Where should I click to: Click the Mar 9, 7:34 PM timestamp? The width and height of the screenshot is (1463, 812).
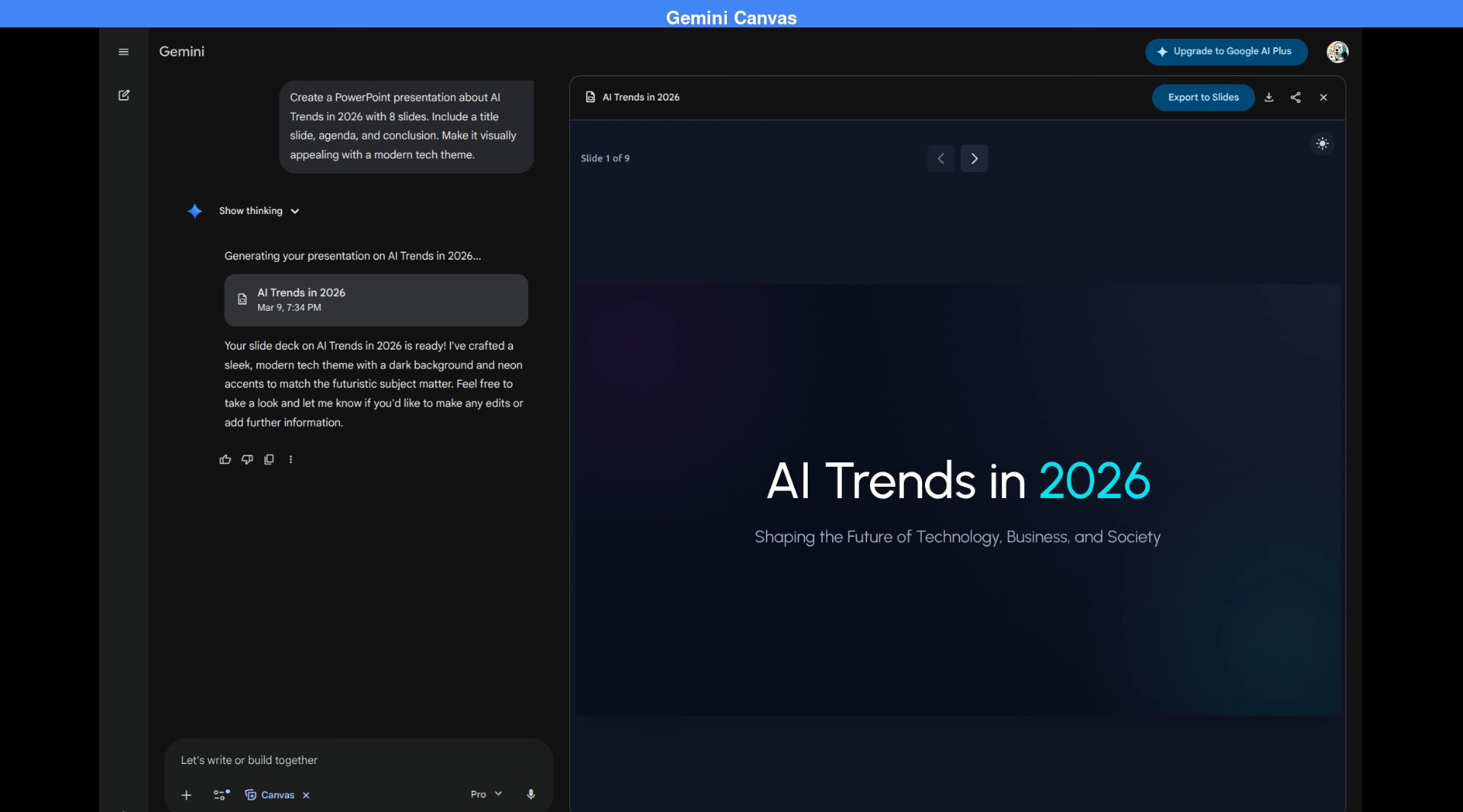[x=289, y=308]
